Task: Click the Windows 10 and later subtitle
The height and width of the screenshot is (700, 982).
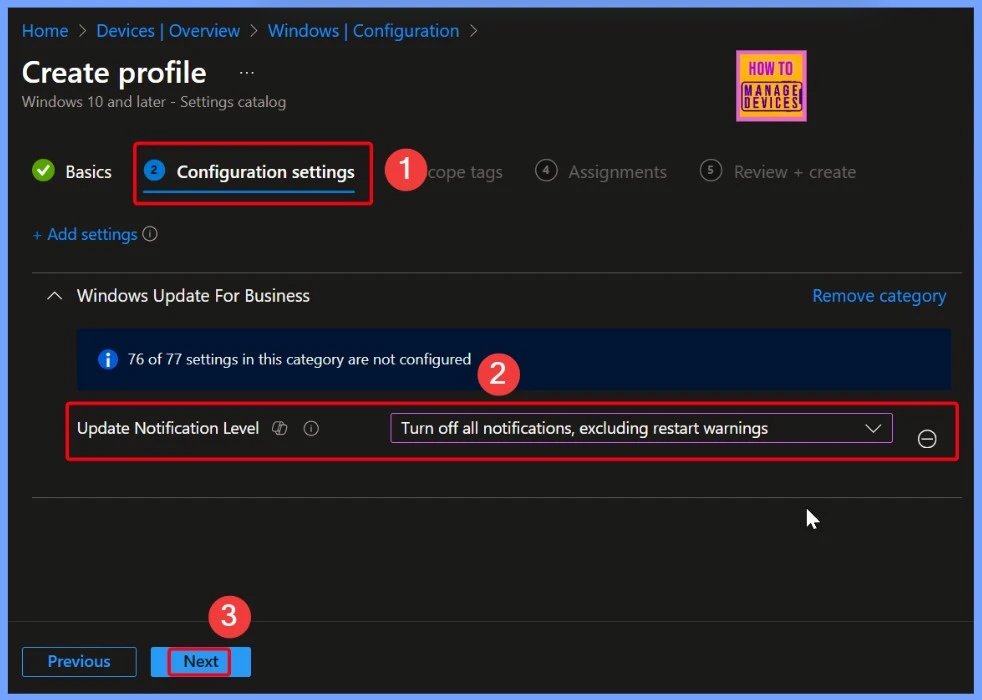Action: coord(154,101)
